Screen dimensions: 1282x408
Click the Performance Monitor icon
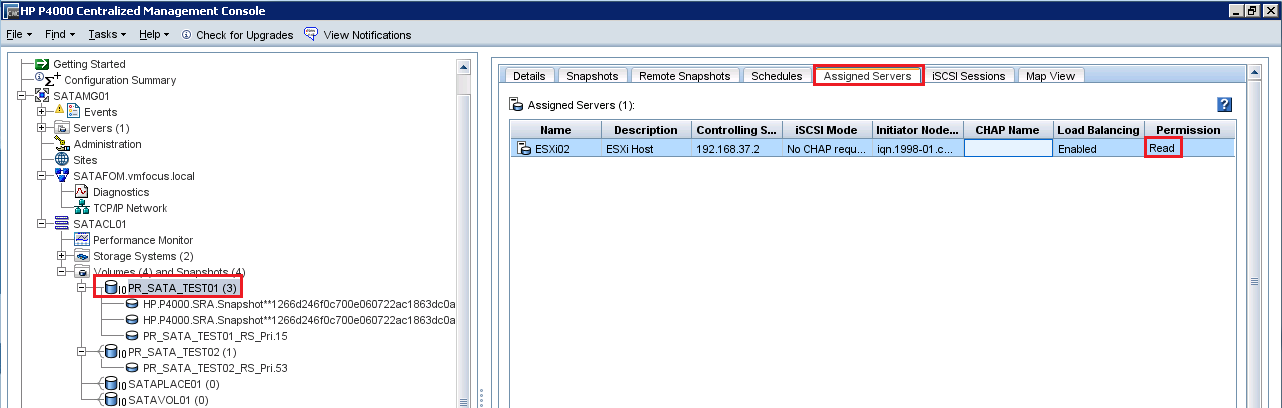[82, 240]
